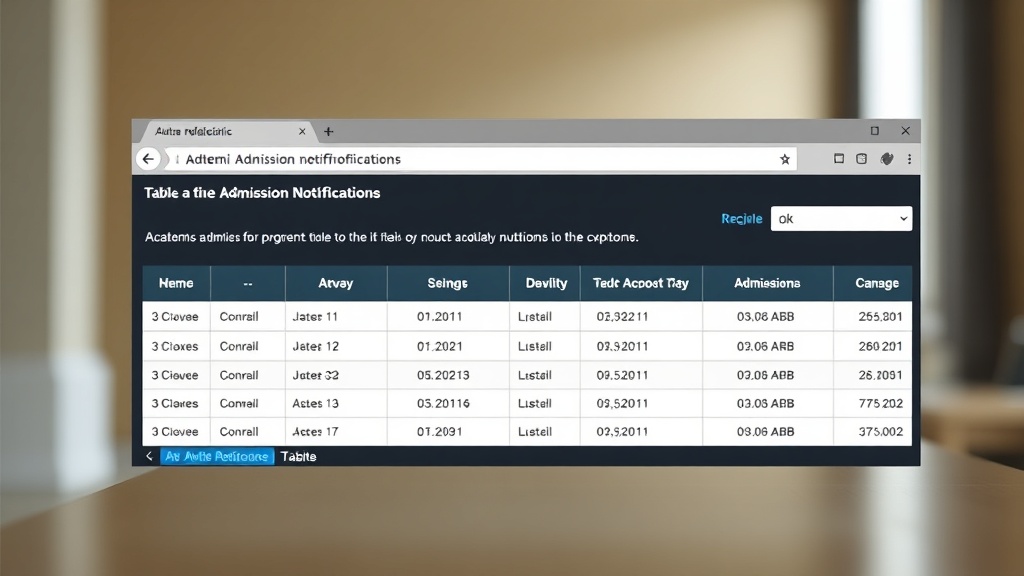Click the 775.202 cell in last column
The image size is (1024, 576).
(880, 403)
